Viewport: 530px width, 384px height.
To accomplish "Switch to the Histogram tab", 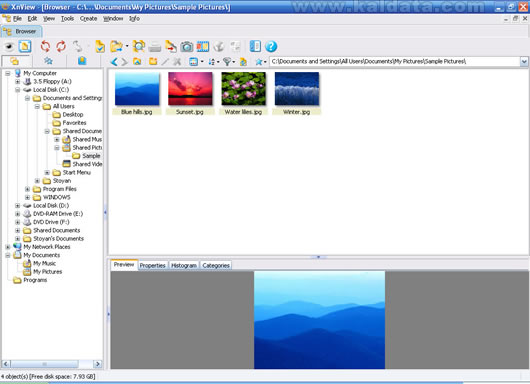I will (x=184, y=266).
